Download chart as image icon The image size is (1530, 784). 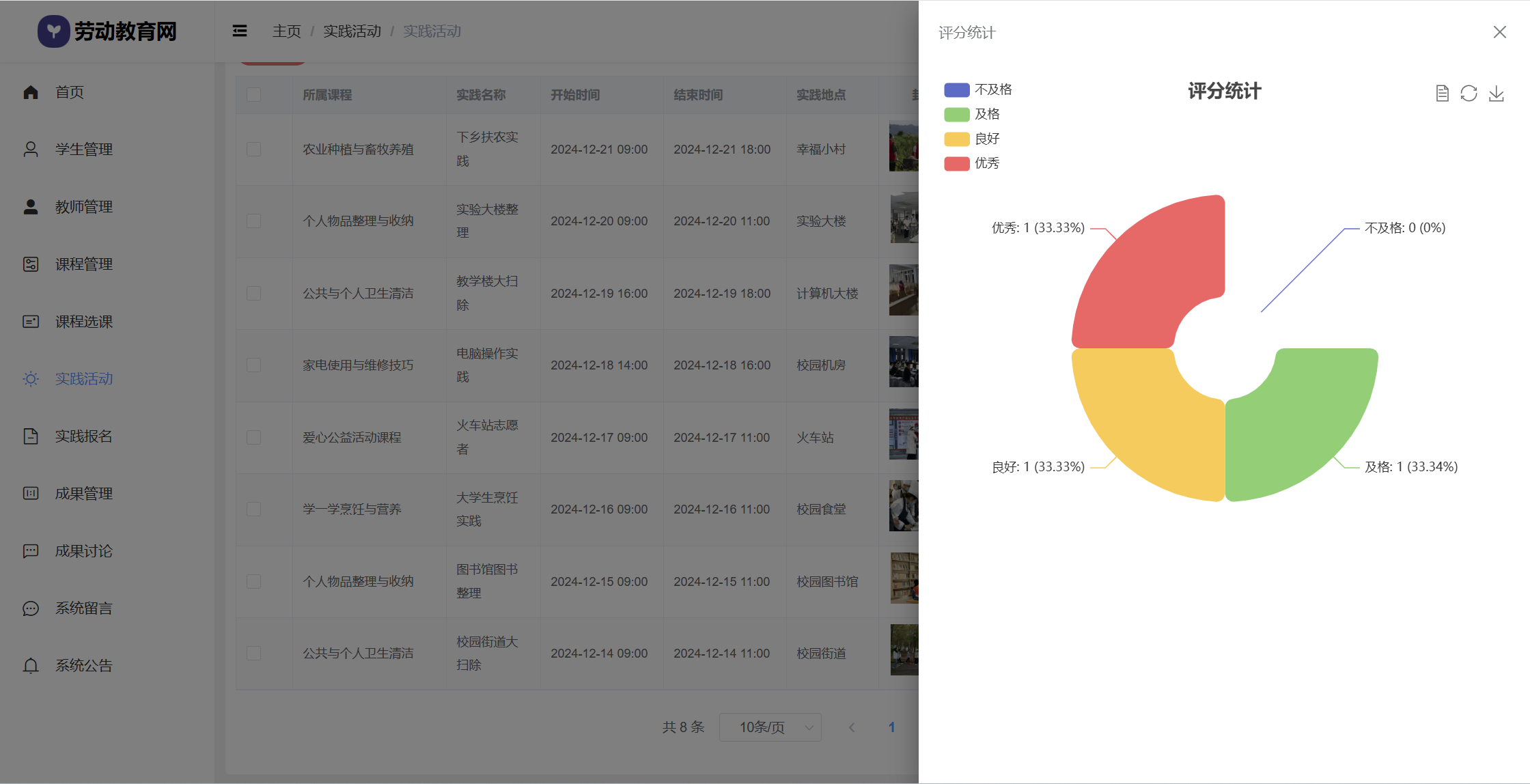(1496, 94)
